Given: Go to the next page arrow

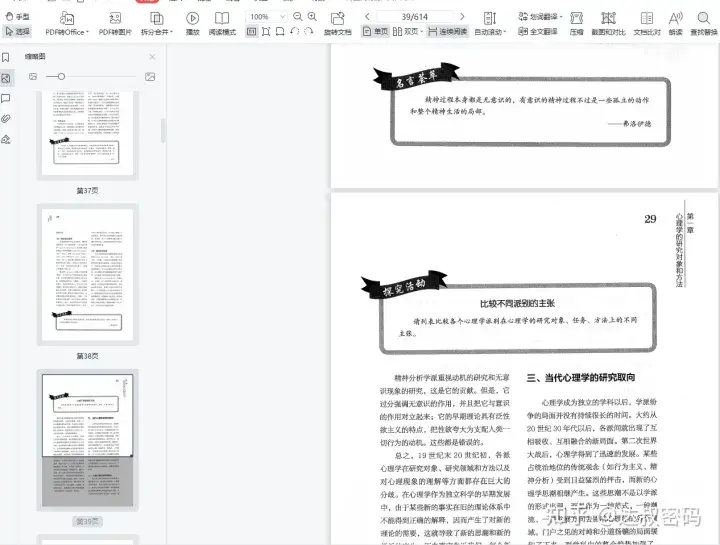Looking at the screenshot, I should pos(462,17).
